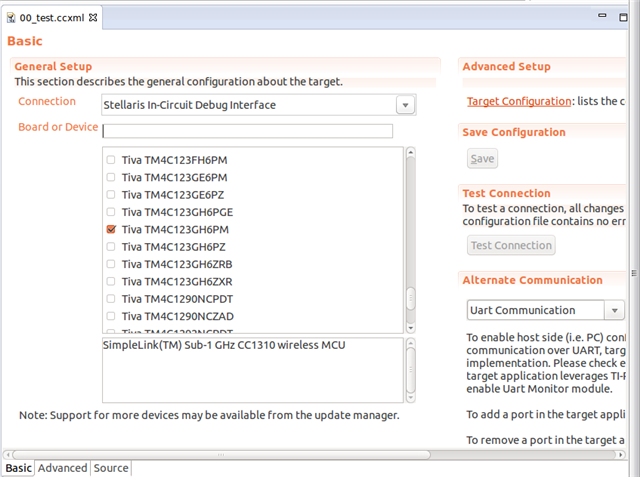The width and height of the screenshot is (640, 477).
Task: Click the Board or Device label
Action: pos(58,127)
